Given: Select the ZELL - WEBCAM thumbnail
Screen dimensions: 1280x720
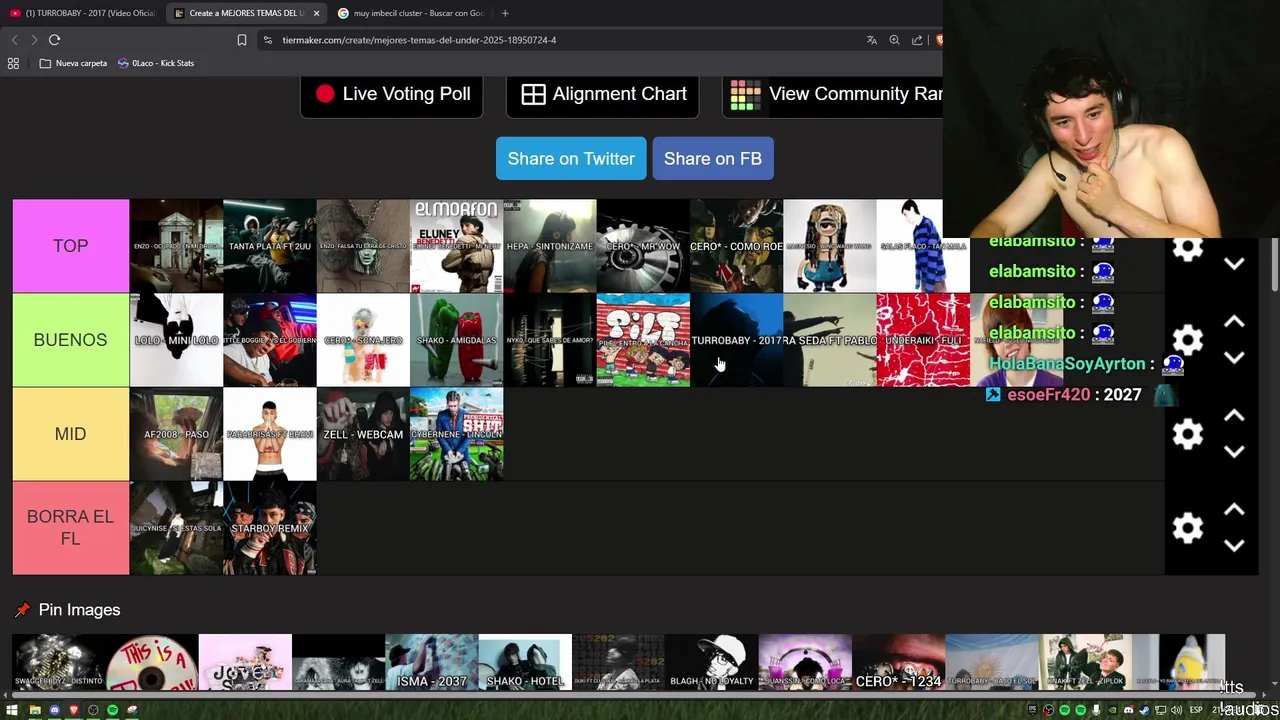Looking at the screenshot, I should (363, 434).
